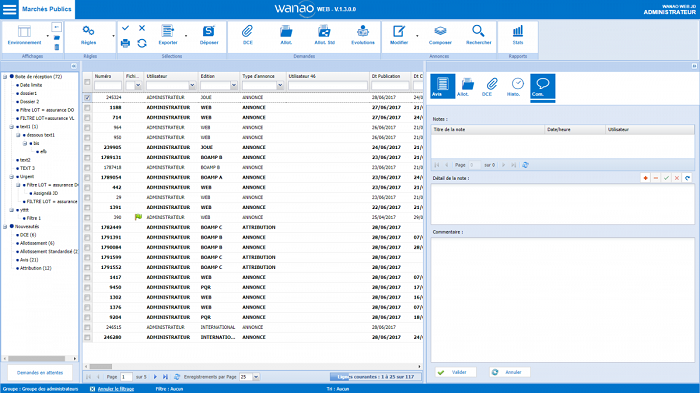Print using the printer icon

(x=125, y=43)
